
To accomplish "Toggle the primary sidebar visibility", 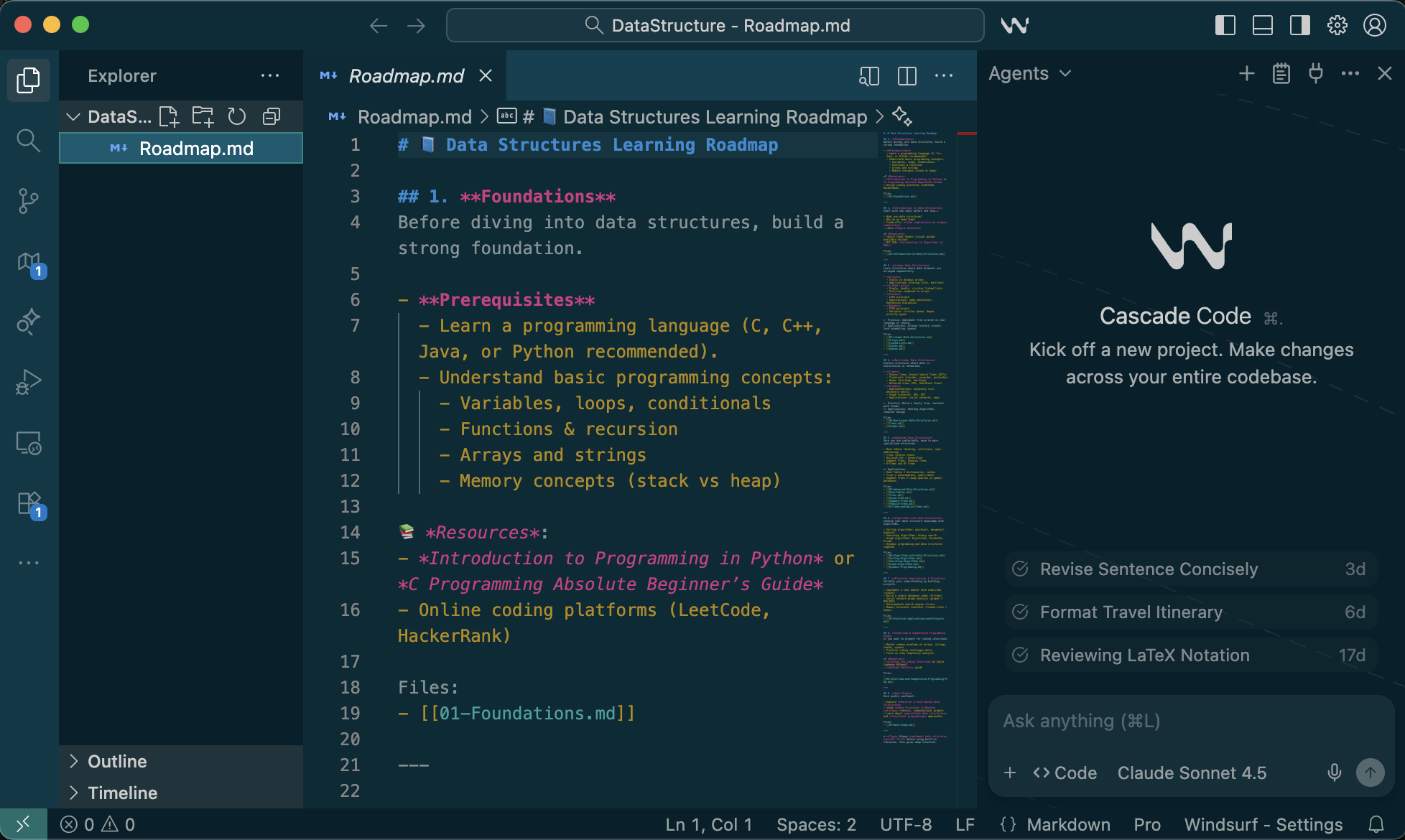I will pyautogui.click(x=1225, y=25).
